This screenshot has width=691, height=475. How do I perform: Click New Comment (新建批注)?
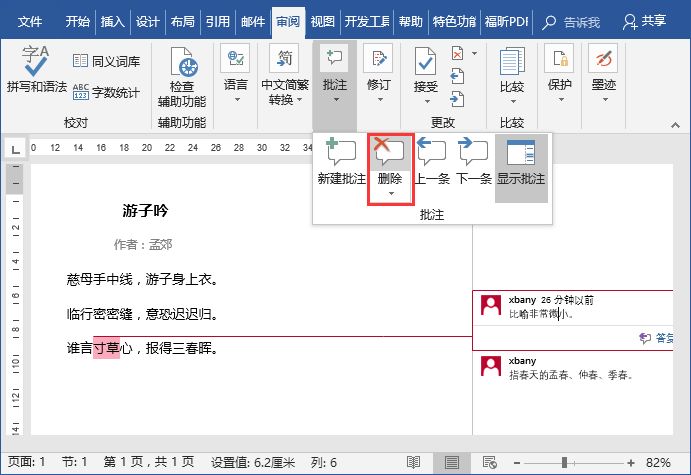coord(342,161)
